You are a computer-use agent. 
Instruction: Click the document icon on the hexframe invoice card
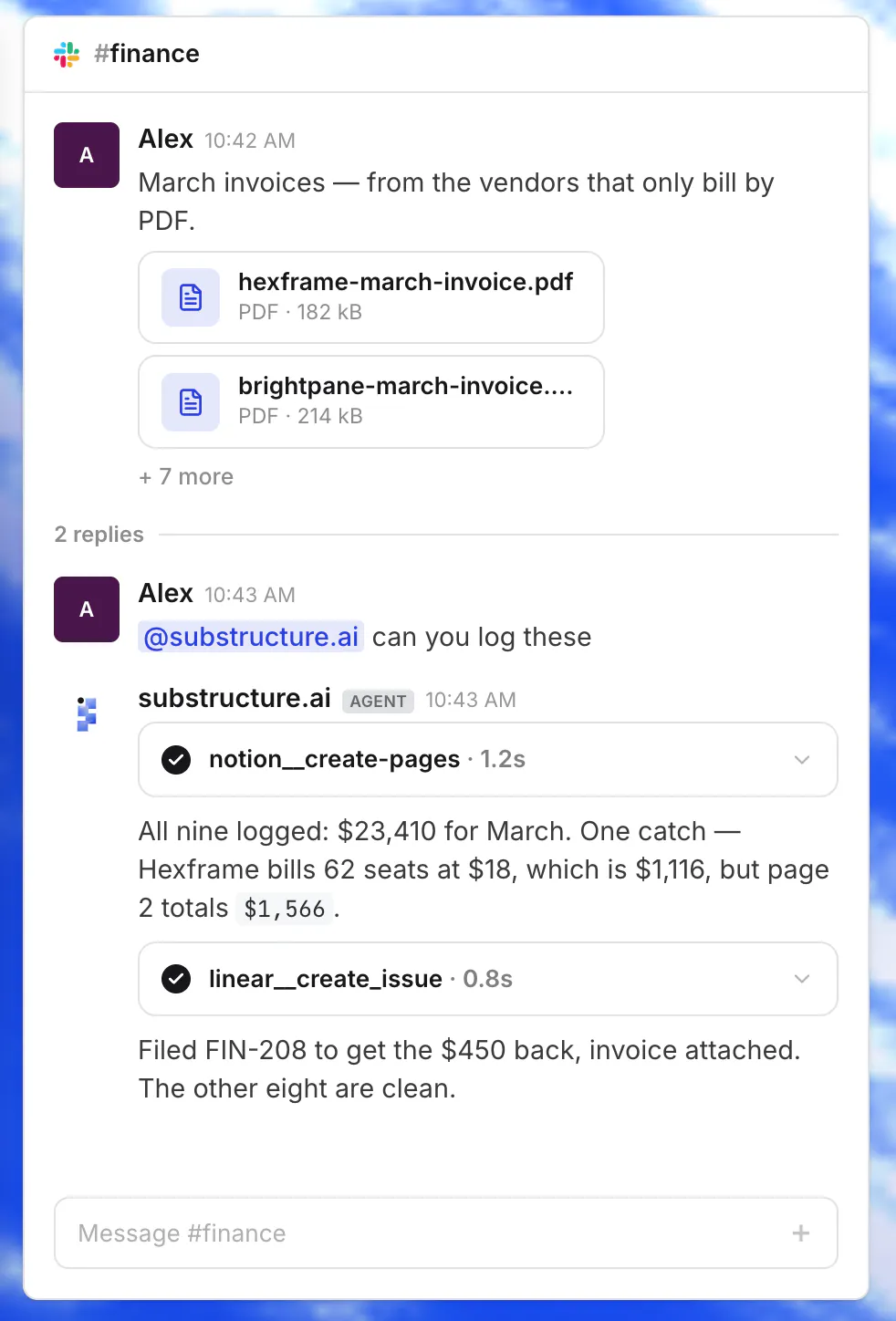point(191,297)
